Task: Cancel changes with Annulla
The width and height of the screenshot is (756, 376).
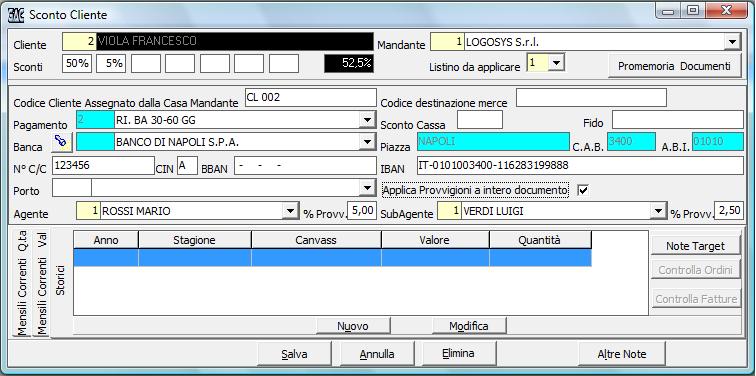Action: (377, 354)
